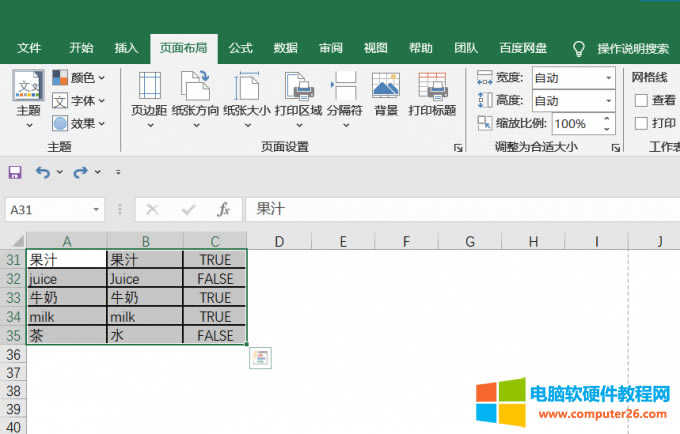Click the Undo button

point(42,172)
